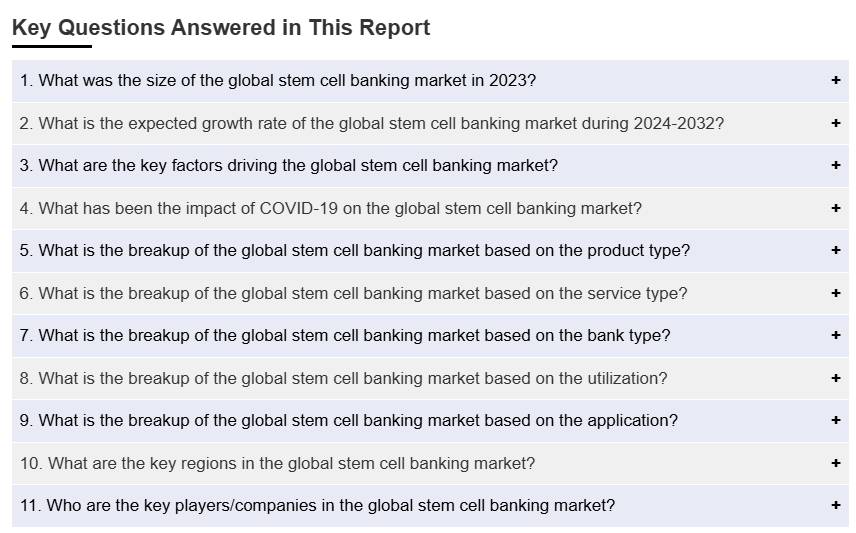This screenshot has height=533, width=856.
Task: Click plus icon beside expected growth rate question
Action: (x=836, y=123)
